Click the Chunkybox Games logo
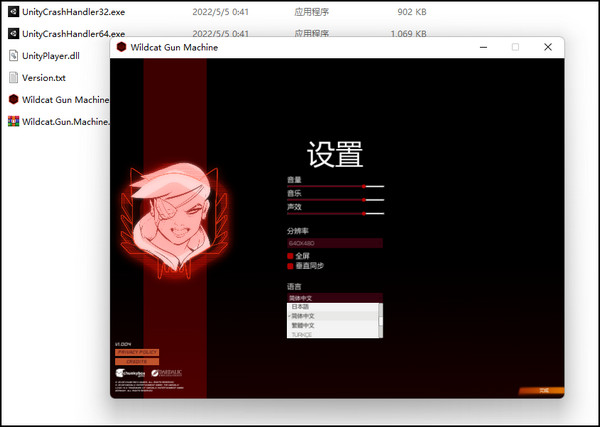 point(130,373)
